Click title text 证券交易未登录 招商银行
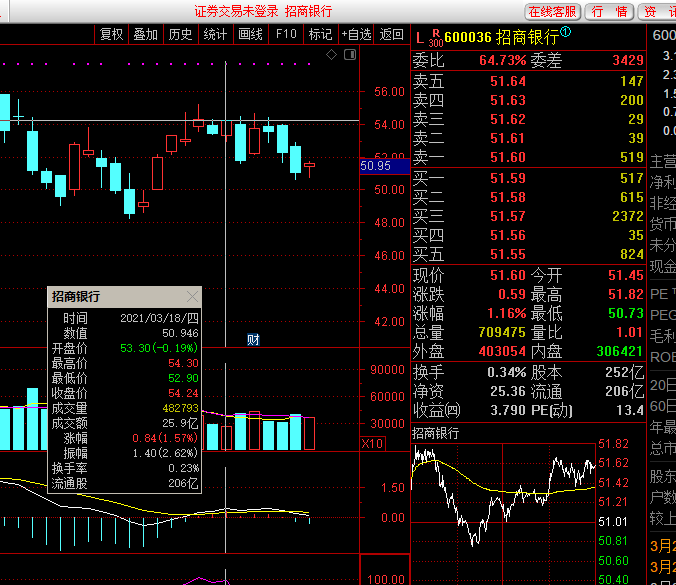The width and height of the screenshot is (676, 585). pos(263,11)
